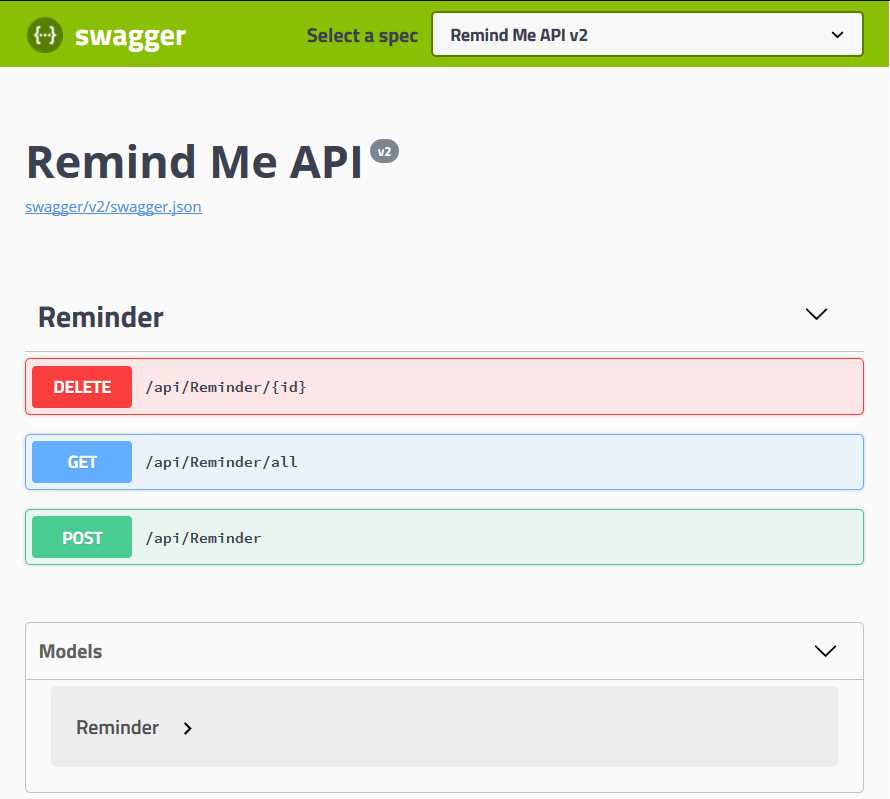
Task: Click the Remind Me API heading
Action: tap(194, 161)
